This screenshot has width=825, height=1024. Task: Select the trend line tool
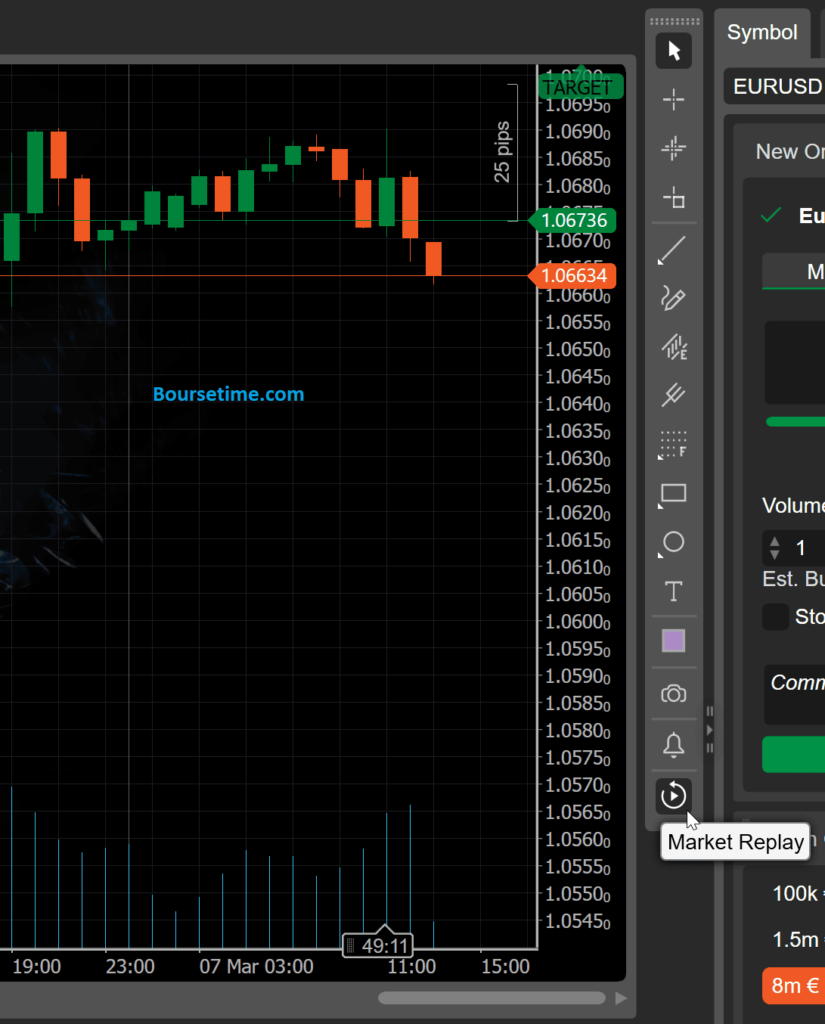pyautogui.click(x=673, y=250)
